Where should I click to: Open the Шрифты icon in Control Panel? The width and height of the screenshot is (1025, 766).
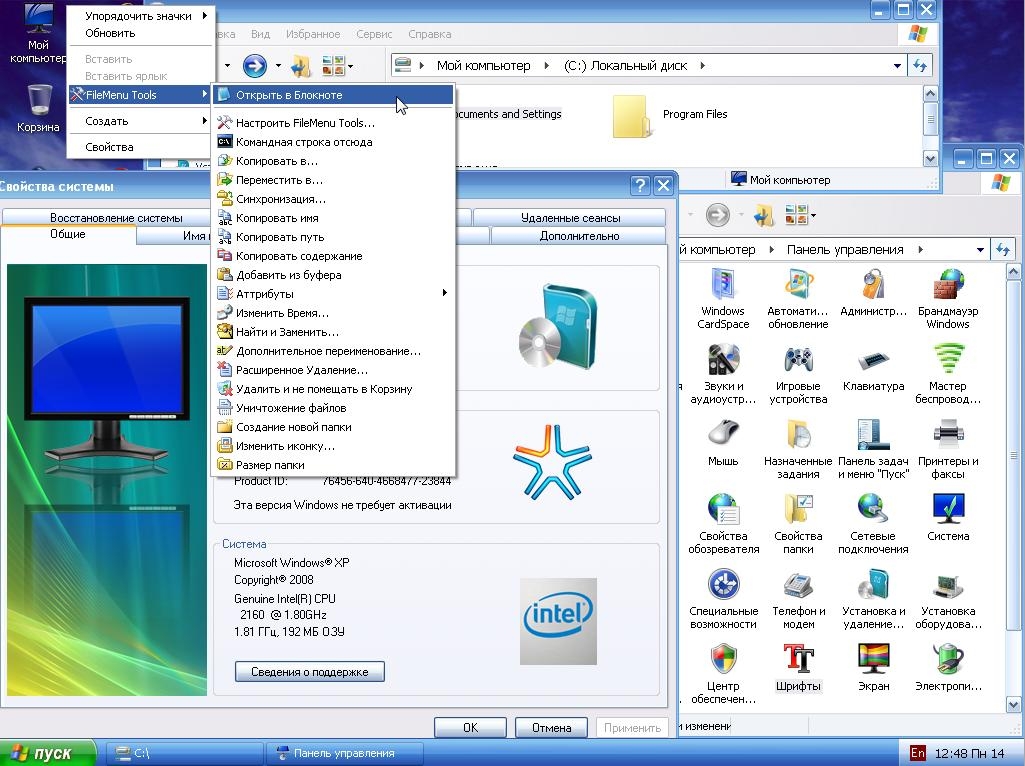(x=798, y=668)
